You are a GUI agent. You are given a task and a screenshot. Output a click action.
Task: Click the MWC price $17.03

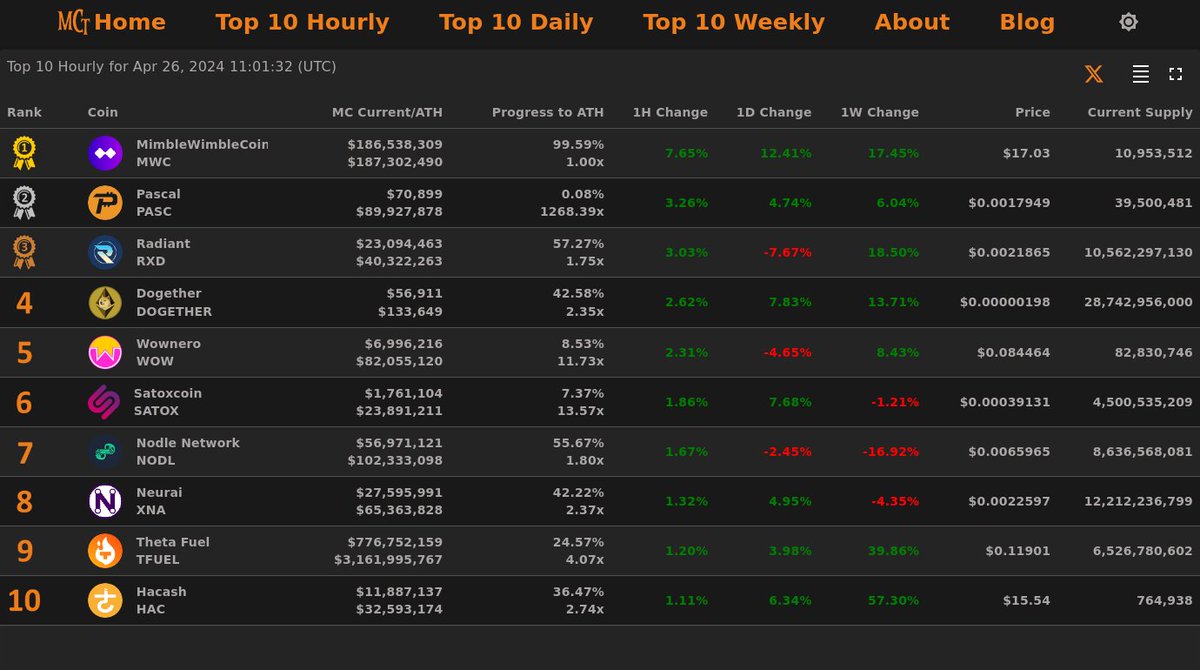coord(1026,153)
